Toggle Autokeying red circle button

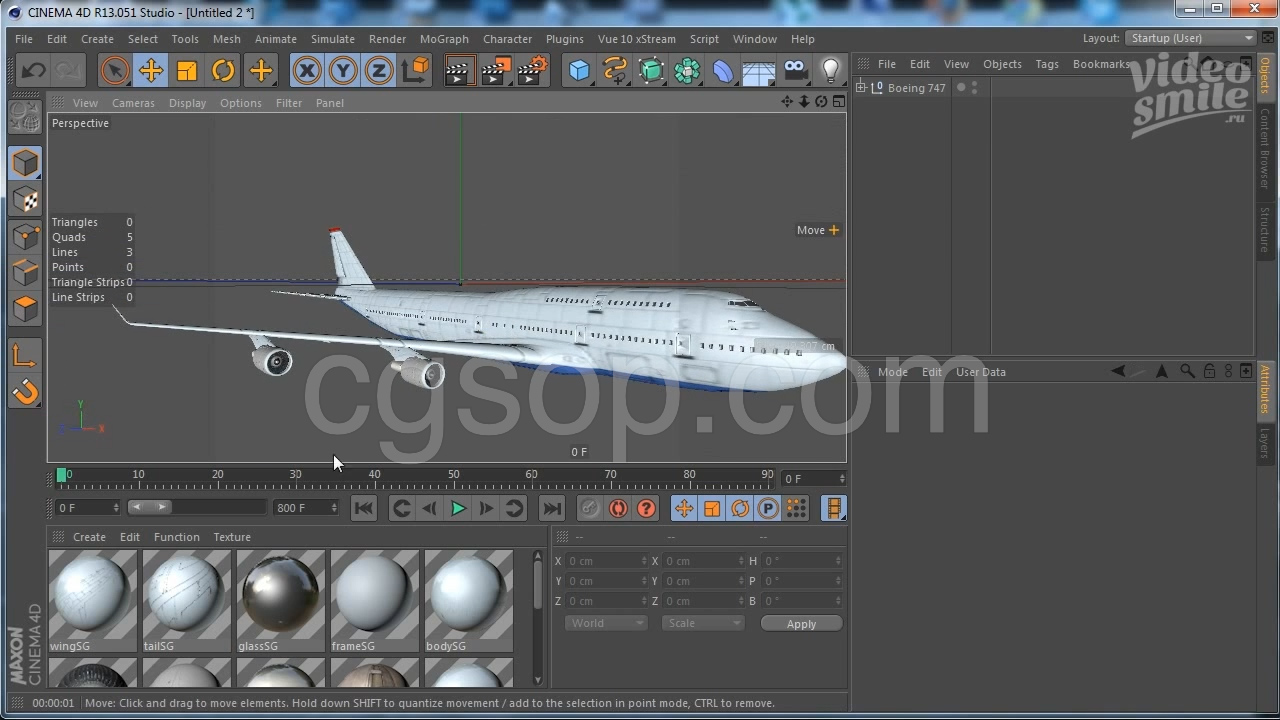click(x=618, y=508)
